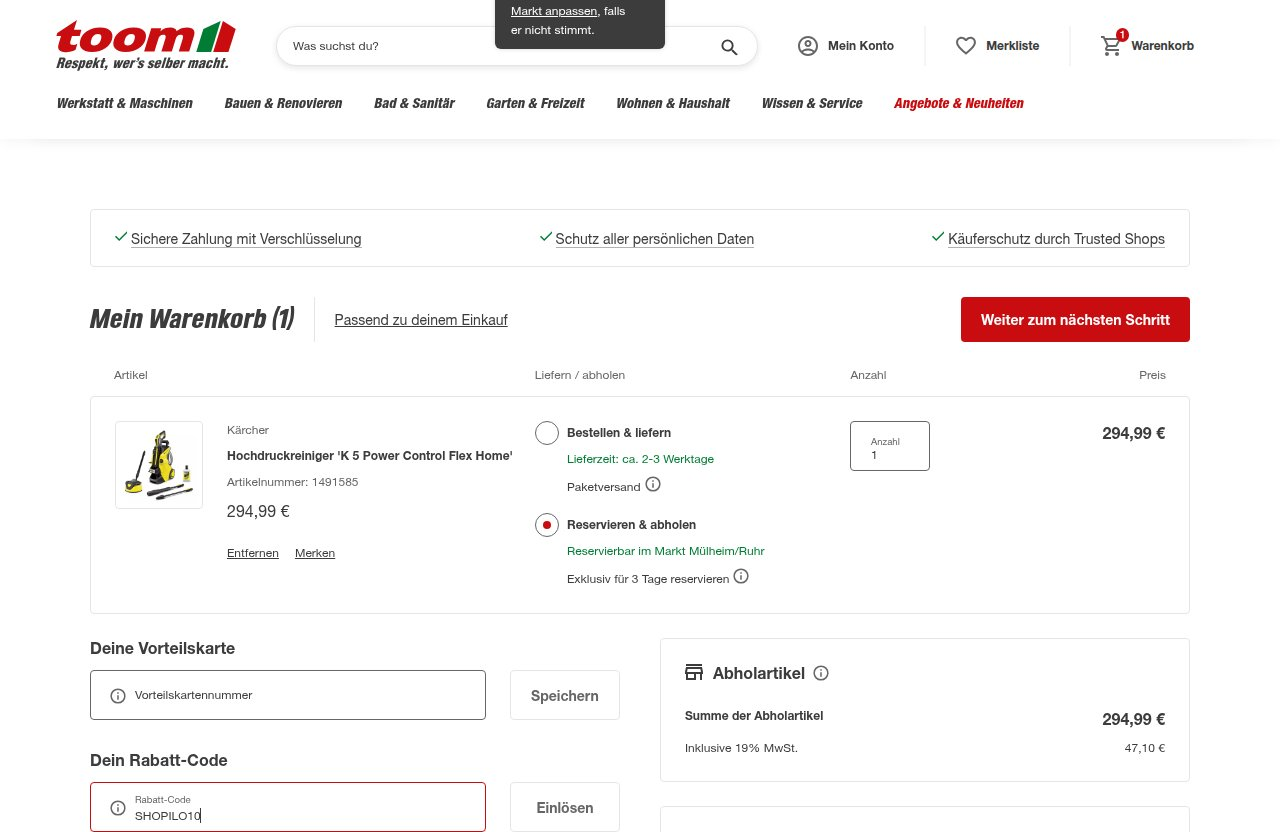
Task: Open the Warenkorb cart icon
Action: (x=1112, y=45)
